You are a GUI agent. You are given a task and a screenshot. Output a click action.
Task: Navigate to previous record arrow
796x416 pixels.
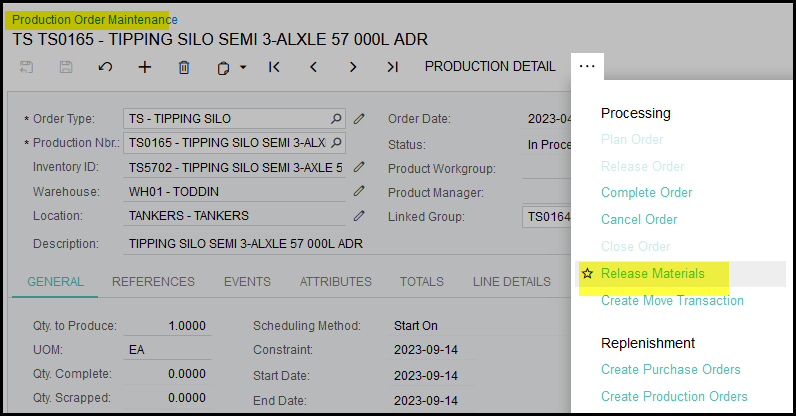[313, 67]
